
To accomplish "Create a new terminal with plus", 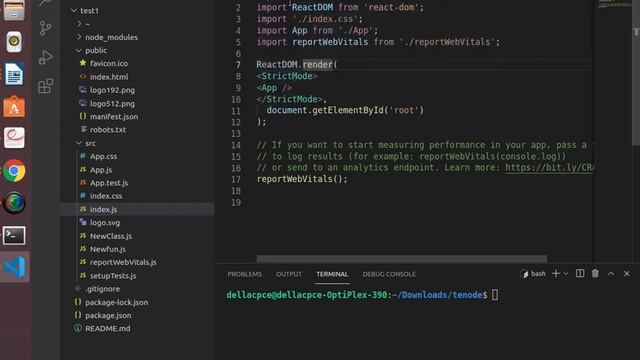I will [x=556, y=273].
